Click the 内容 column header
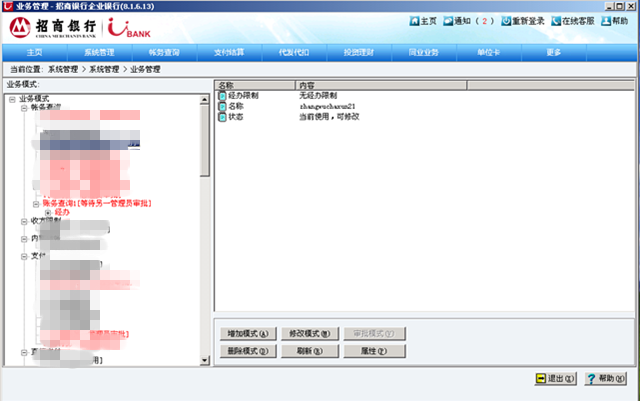Image resolution: width=640 pixels, height=401 pixels. (x=381, y=85)
